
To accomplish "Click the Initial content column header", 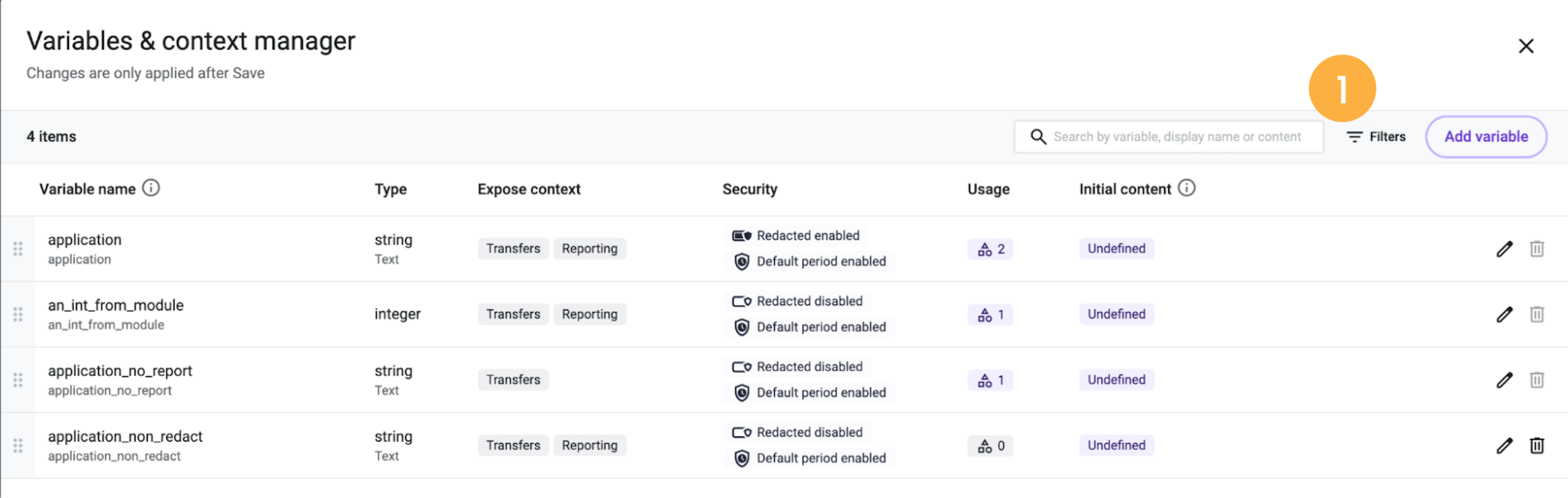I will [x=1125, y=189].
